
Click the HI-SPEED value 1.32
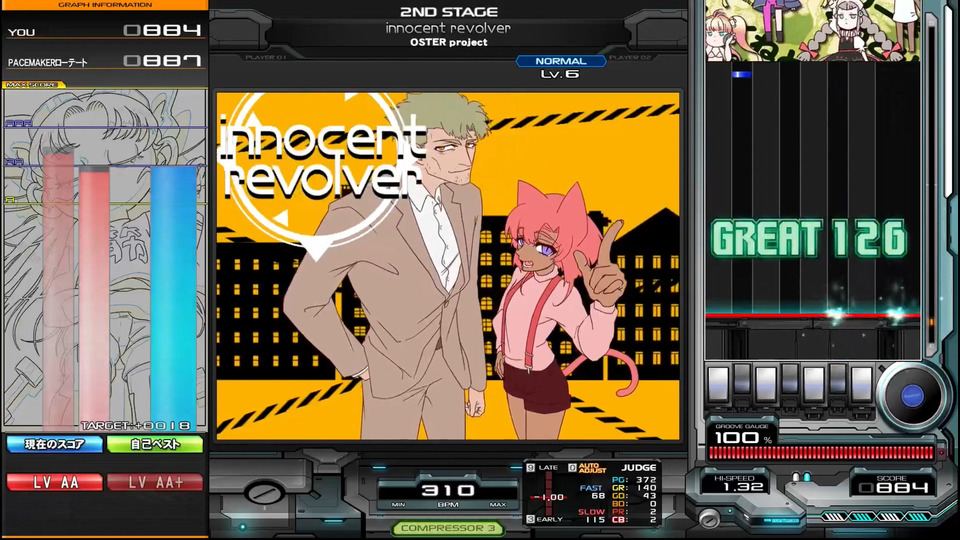coord(743,487)
